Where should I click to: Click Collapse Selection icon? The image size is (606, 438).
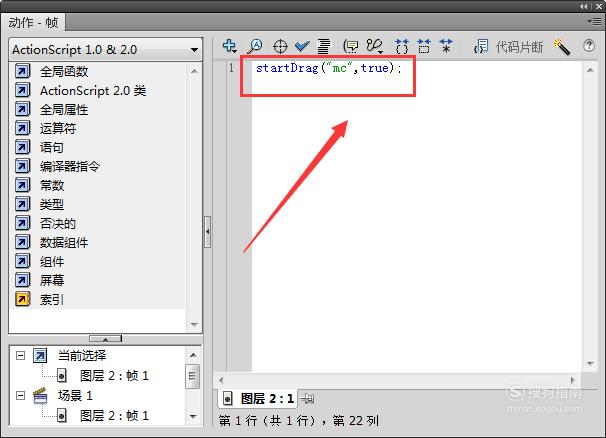424,46
